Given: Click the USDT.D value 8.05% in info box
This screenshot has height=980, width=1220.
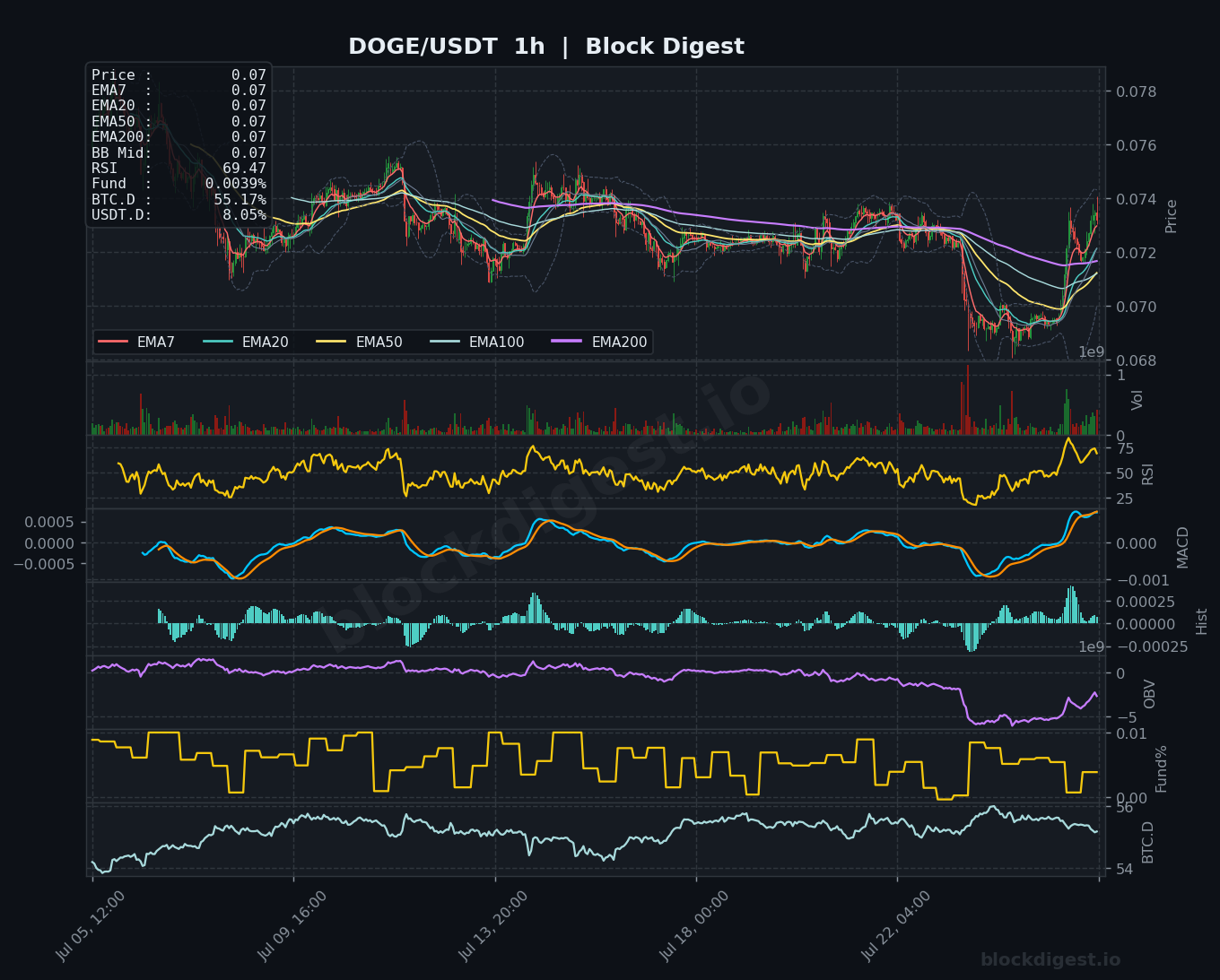Looking at the screenshot, I should pyautogui.click(x=244, y=215).
